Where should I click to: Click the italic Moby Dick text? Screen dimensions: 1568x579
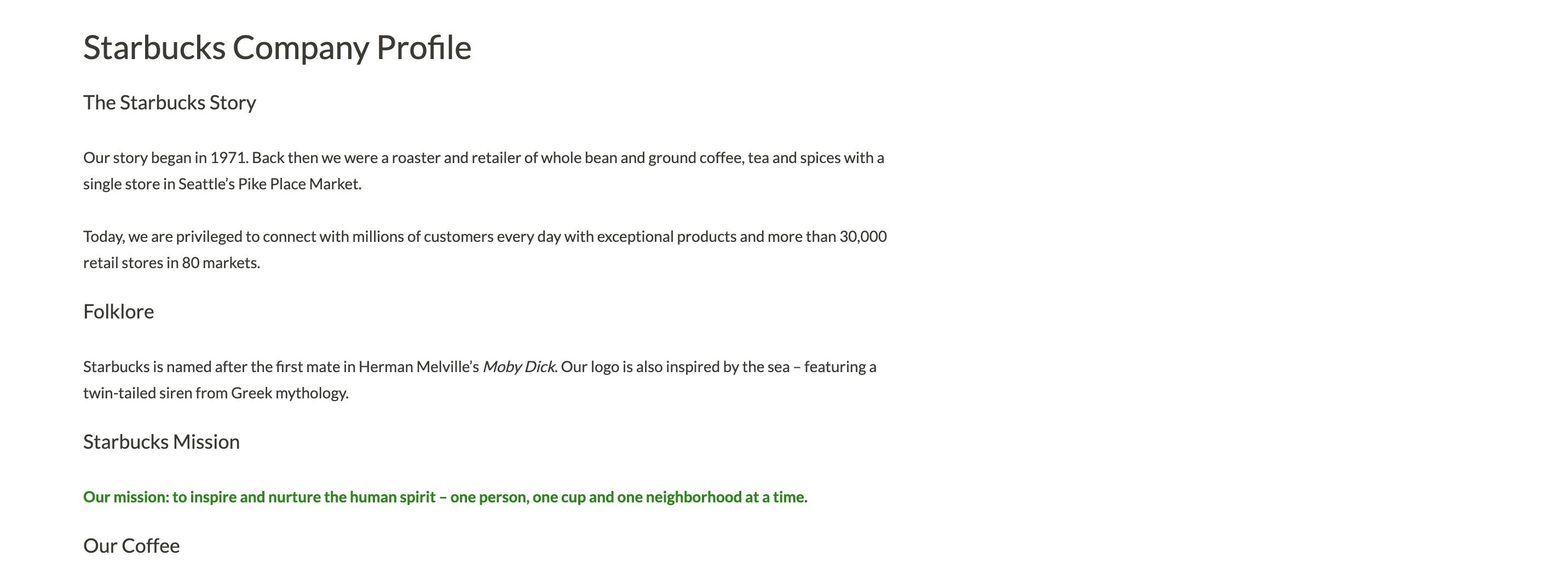[x=518, y=367]
